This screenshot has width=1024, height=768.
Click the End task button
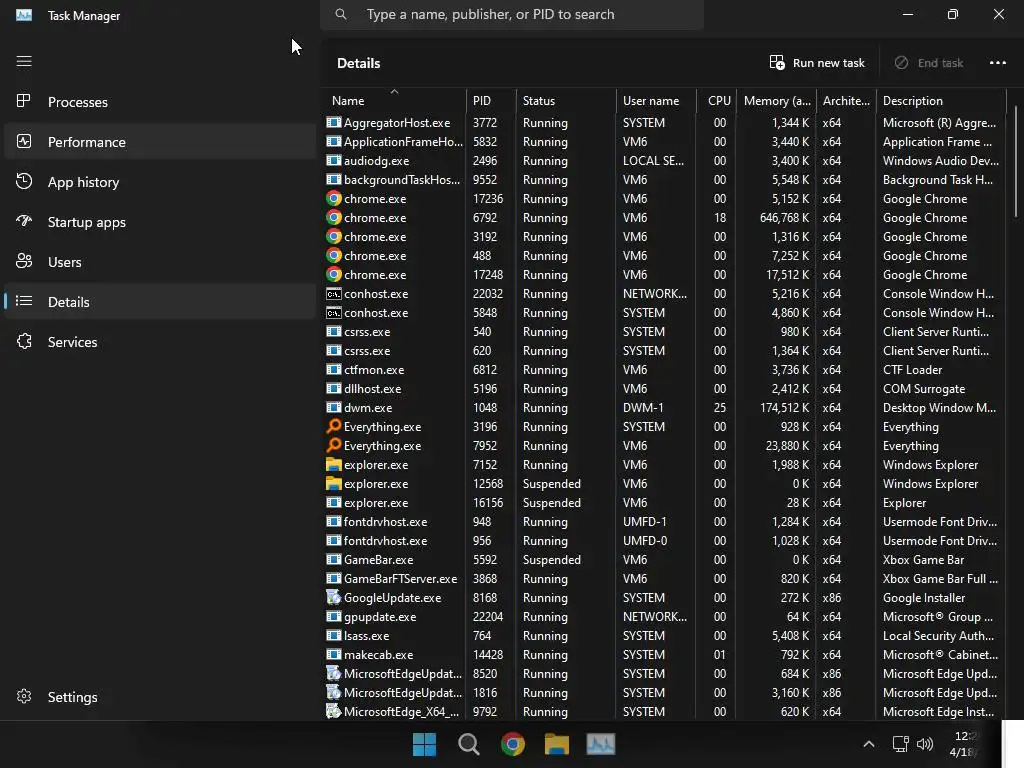tap(929, 63)
